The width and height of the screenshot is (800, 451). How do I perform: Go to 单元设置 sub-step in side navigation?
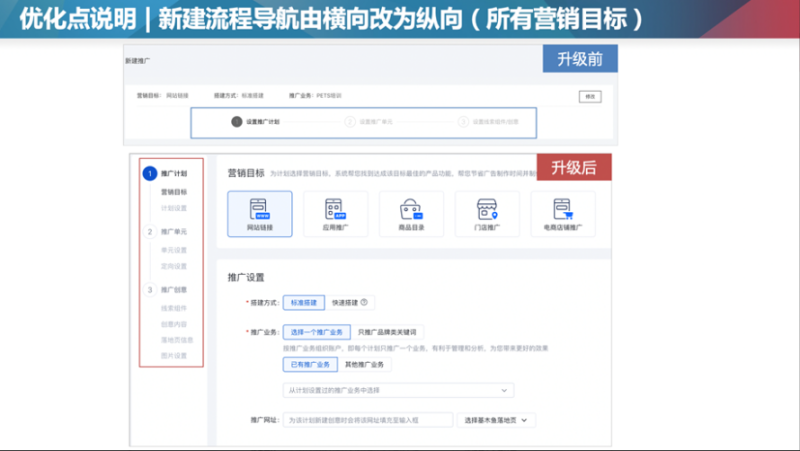click(174, 250)
